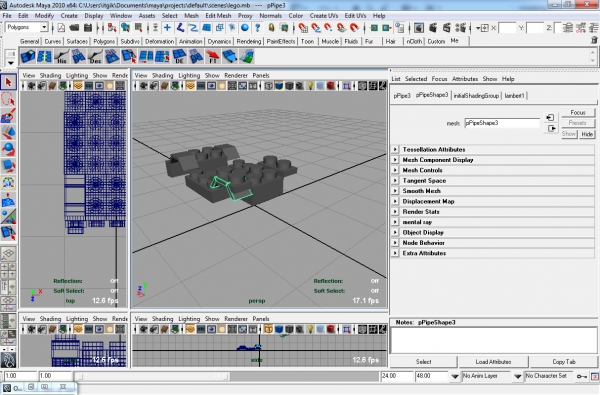This screenshot has width=600, height=395.
Task: Pick the Scale tool in the toolbox
Action: pyautogui.click(x=8, y=166)
